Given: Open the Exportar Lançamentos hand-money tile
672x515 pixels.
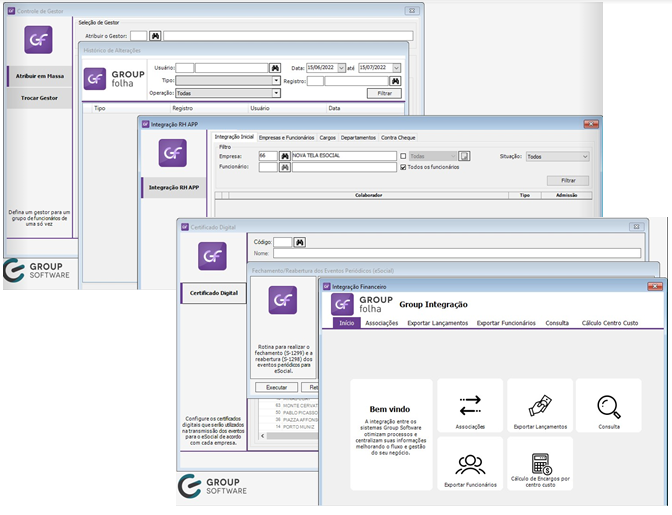Looking at the screenshot, I should click(540, 405).
